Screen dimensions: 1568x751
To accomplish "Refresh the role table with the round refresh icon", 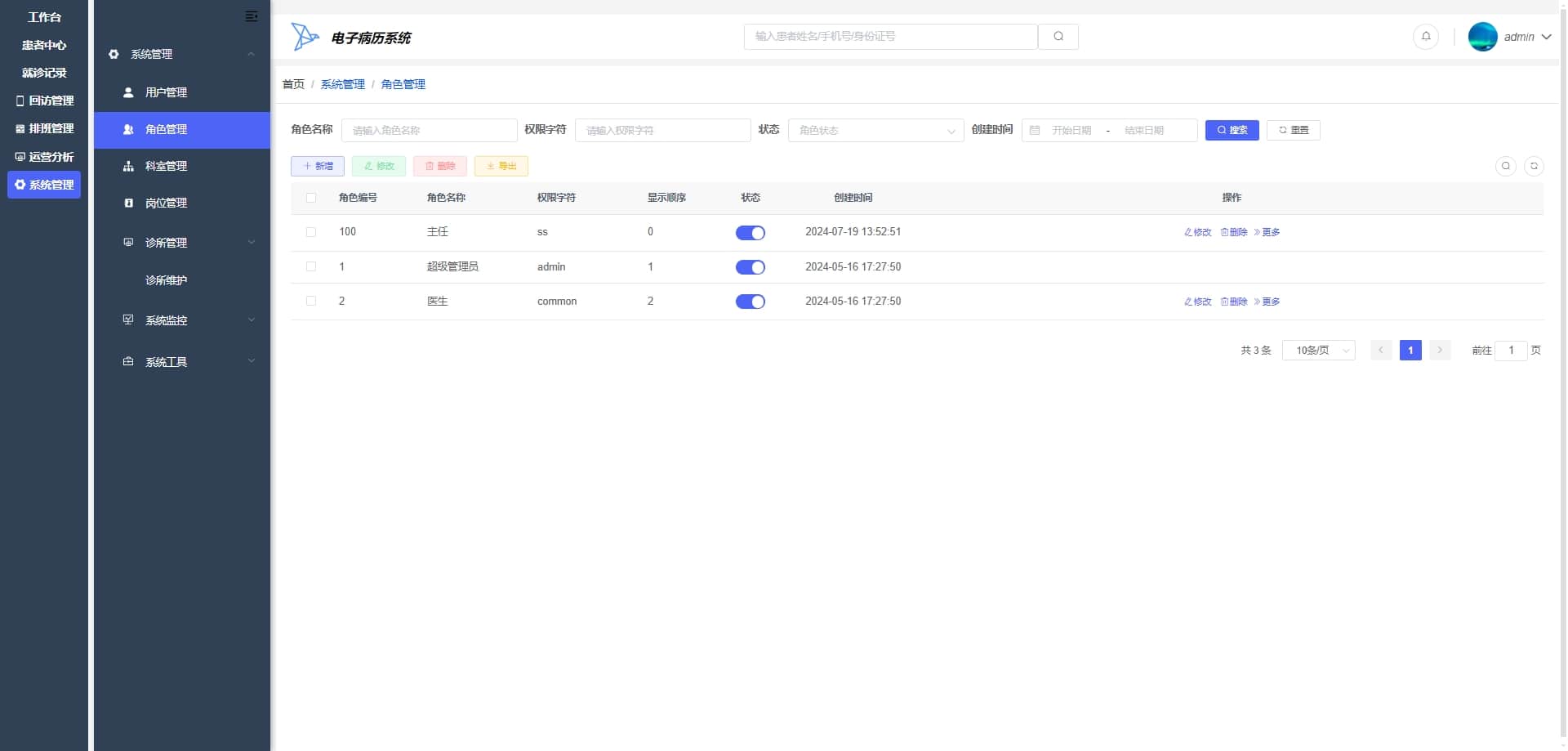I will click(1534, 166).
